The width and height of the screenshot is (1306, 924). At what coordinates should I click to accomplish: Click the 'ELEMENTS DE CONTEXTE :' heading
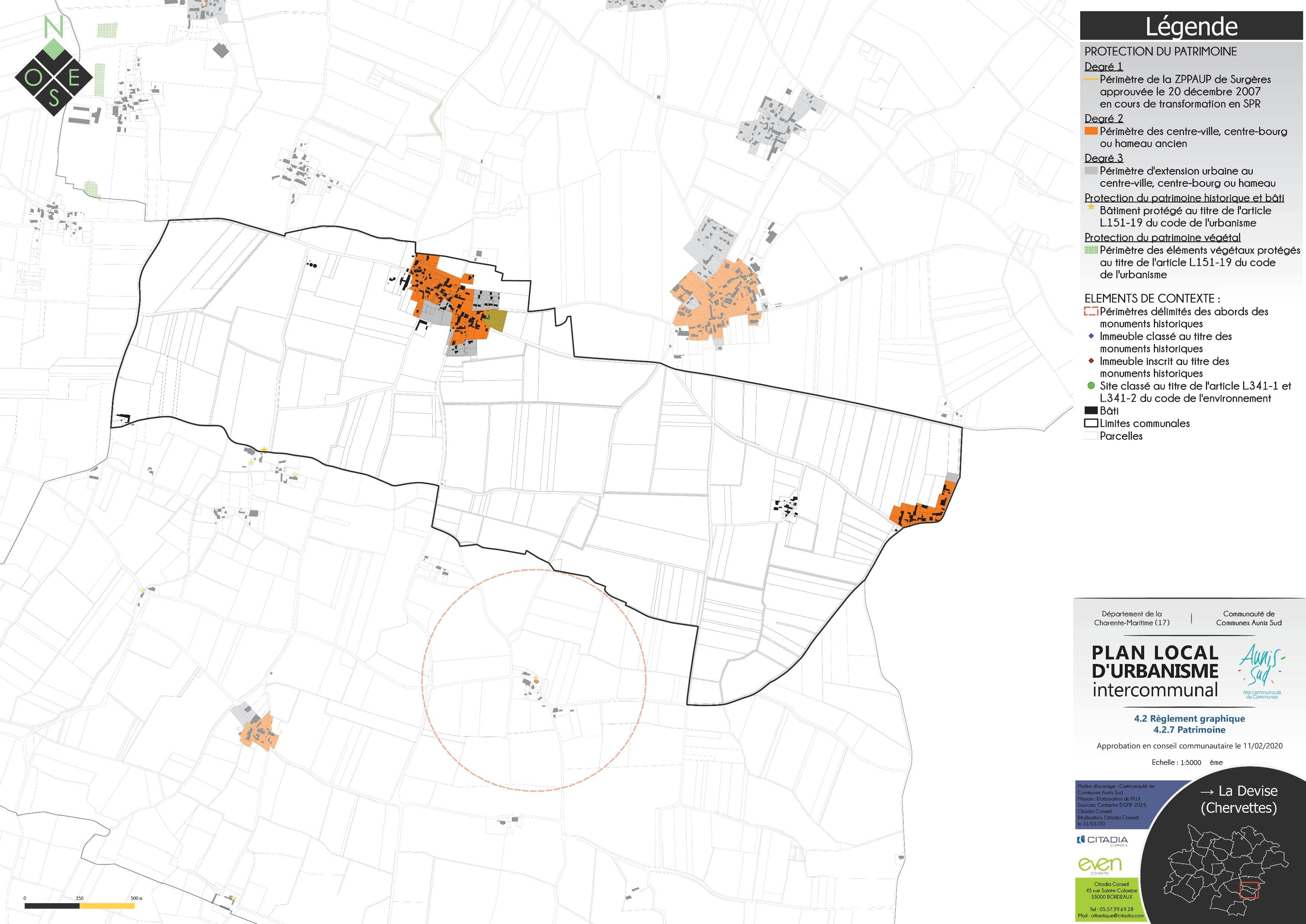pos(1152,298)
